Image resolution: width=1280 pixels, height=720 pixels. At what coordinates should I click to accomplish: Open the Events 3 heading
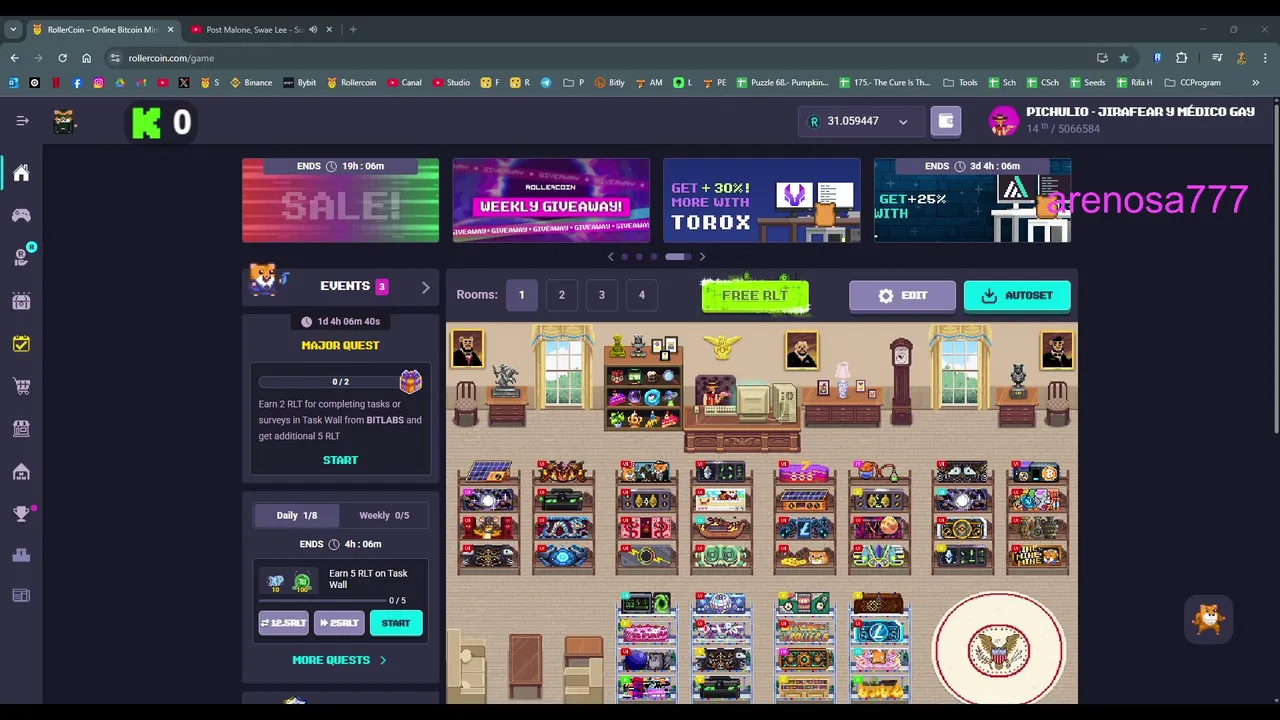(353, 286)
